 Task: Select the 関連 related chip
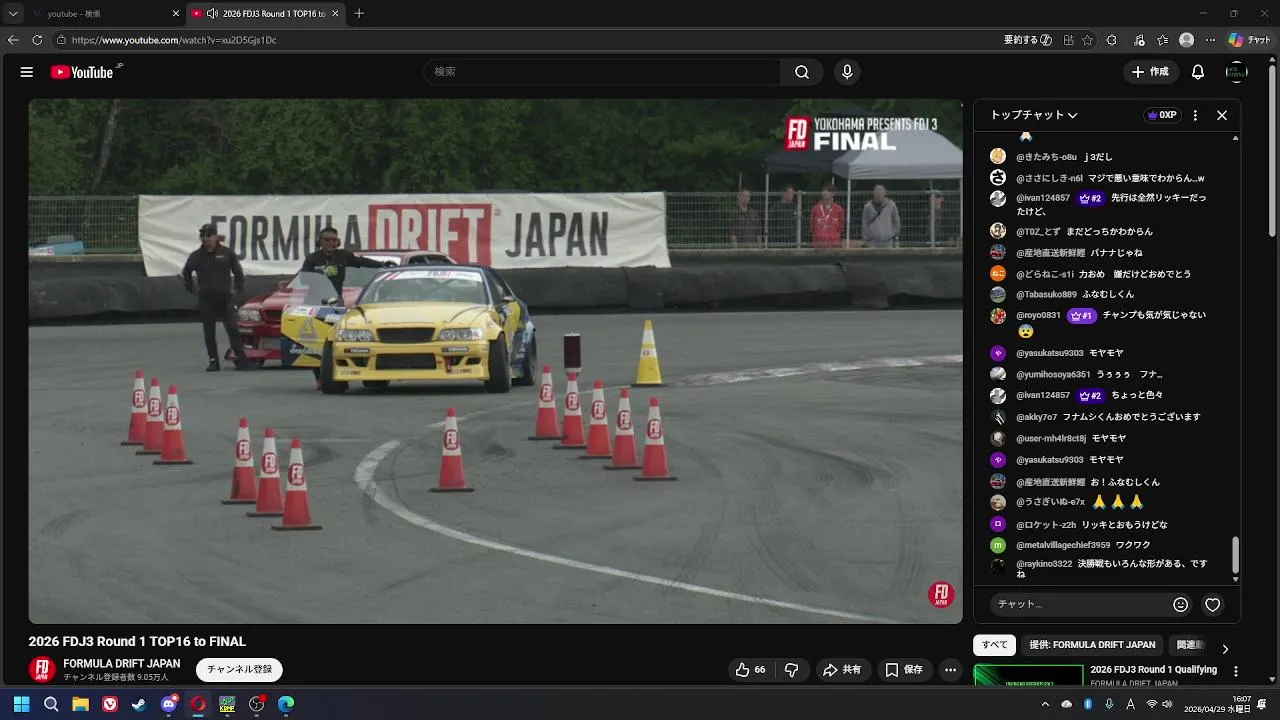(1187, 645)
